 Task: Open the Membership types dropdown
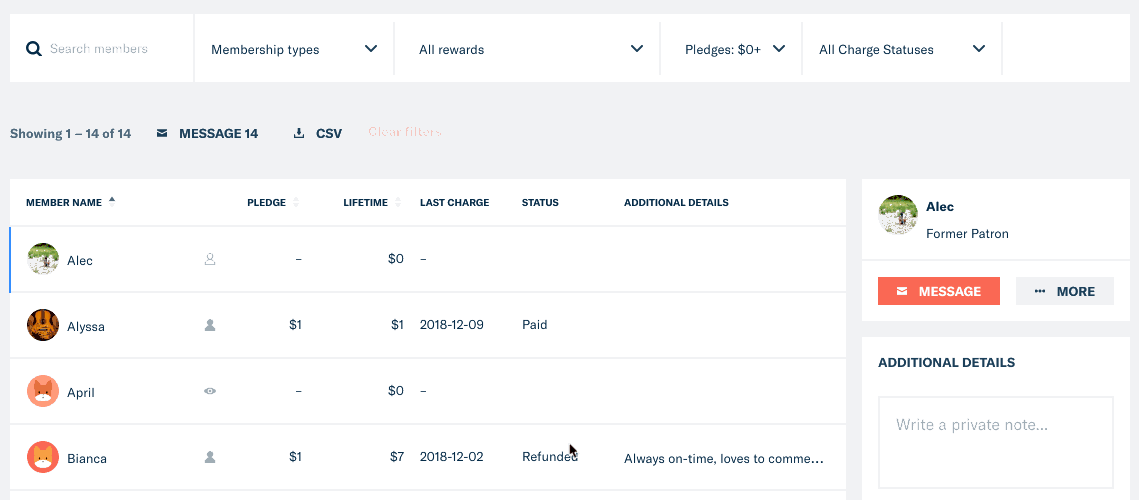pyautogui.click(x=294, y=49)
